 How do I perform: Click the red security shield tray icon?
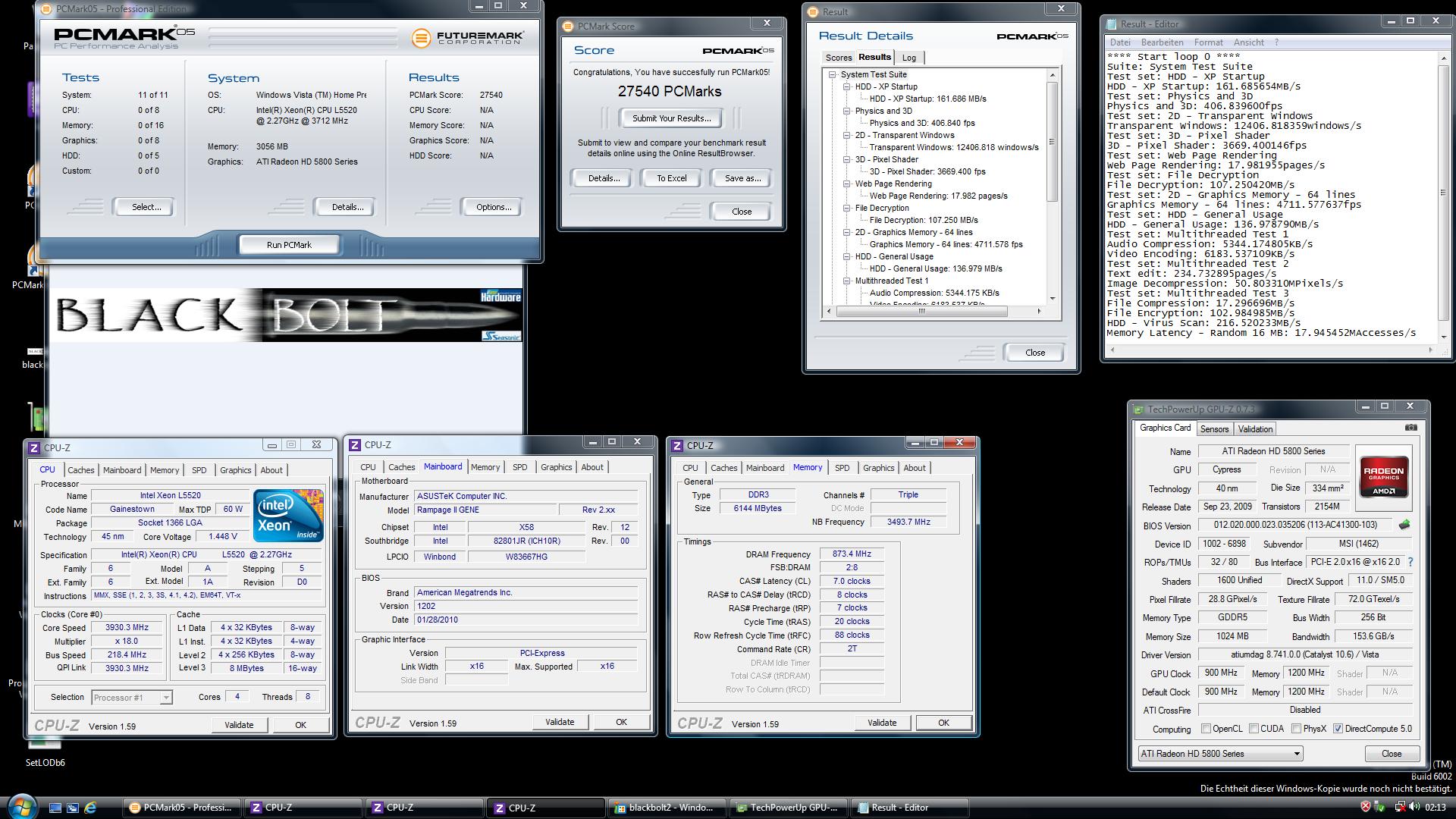(x=1365, y=807)
